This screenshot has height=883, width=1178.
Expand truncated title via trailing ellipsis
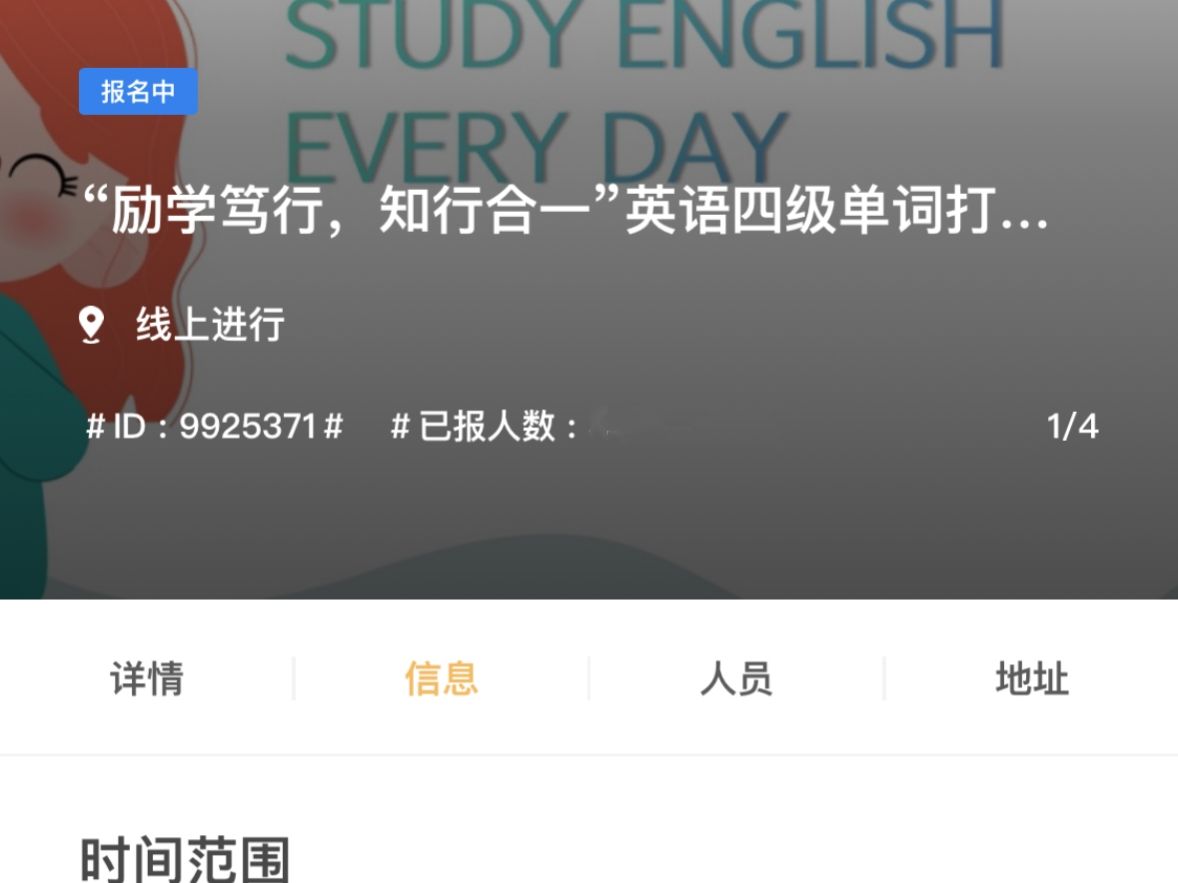pyautogui.click(x=1023, y=215)
